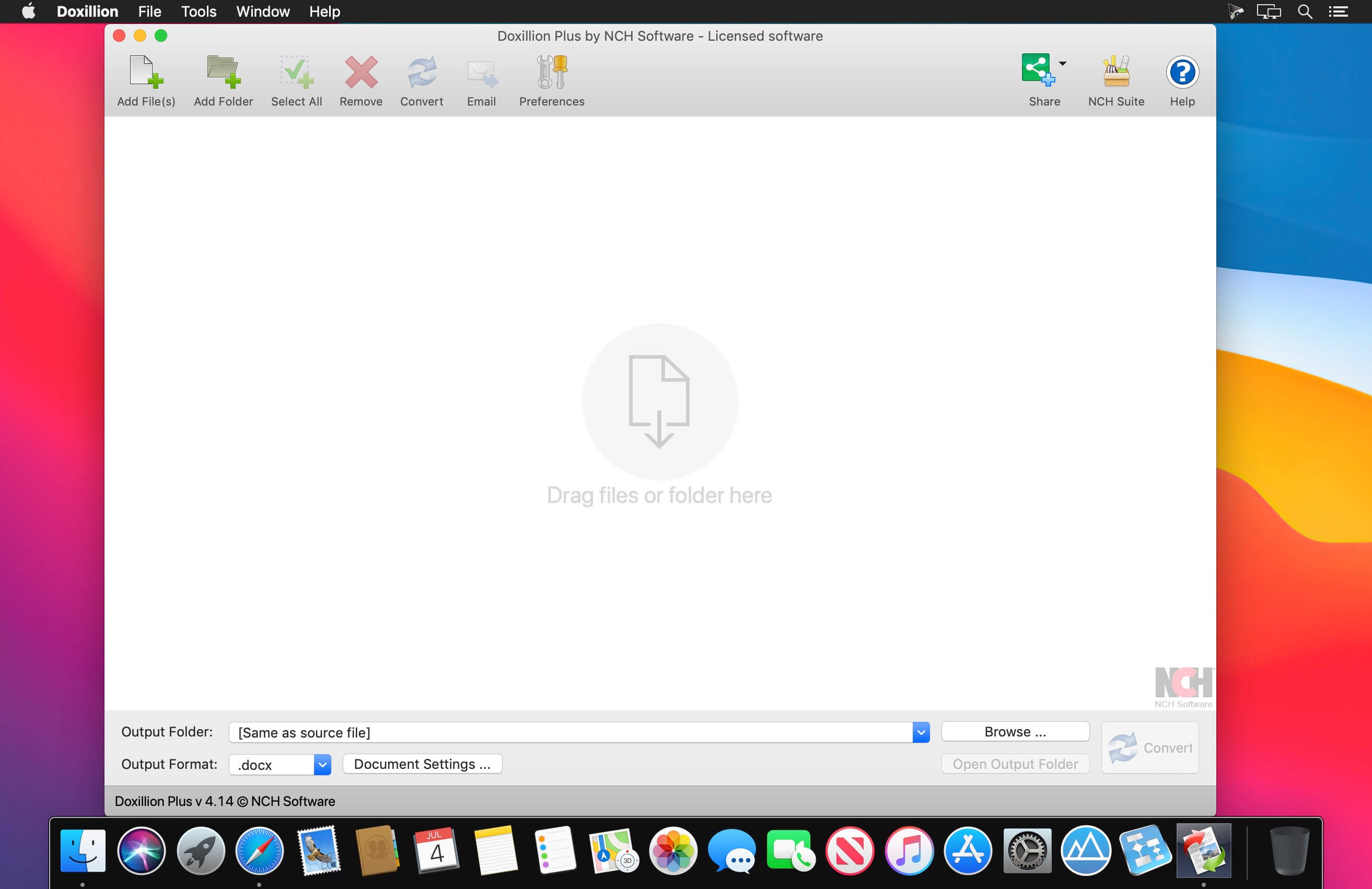1372x889 pixels.
Task: Click the Spotlight search icon in menu bar
Action: tap(1305, 11)
